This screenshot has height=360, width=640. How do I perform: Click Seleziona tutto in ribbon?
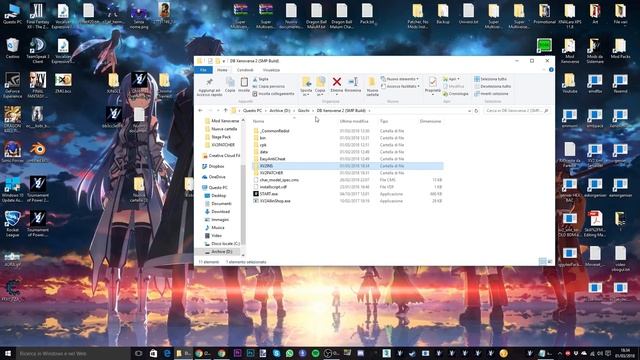coord(490,79)
